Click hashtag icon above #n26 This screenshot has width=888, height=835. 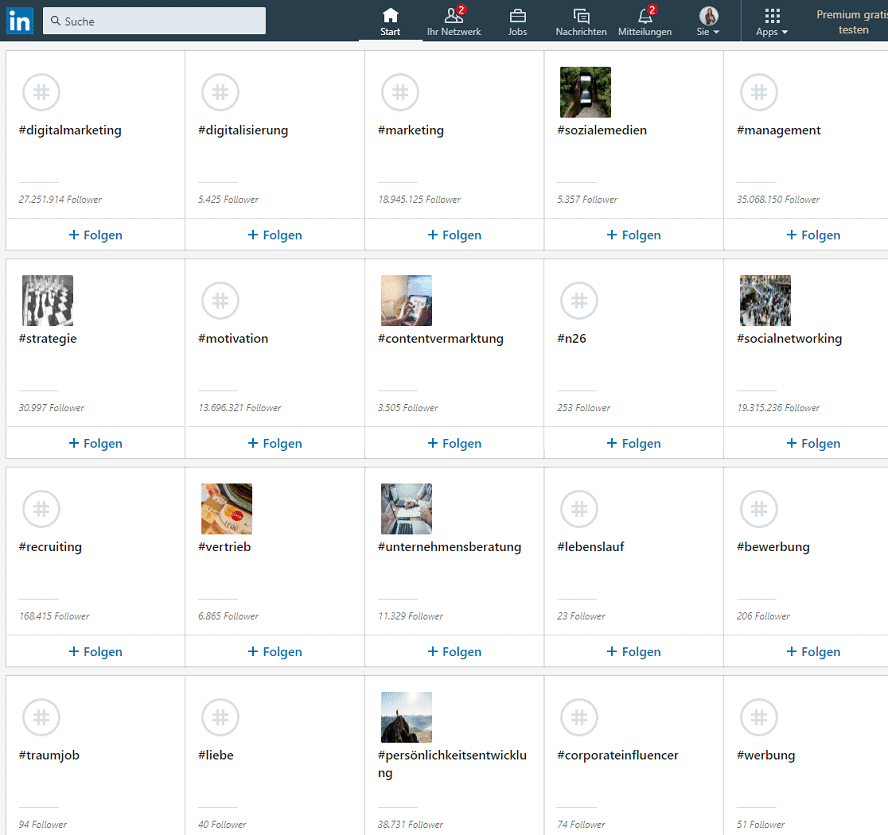tap(579, 301)
